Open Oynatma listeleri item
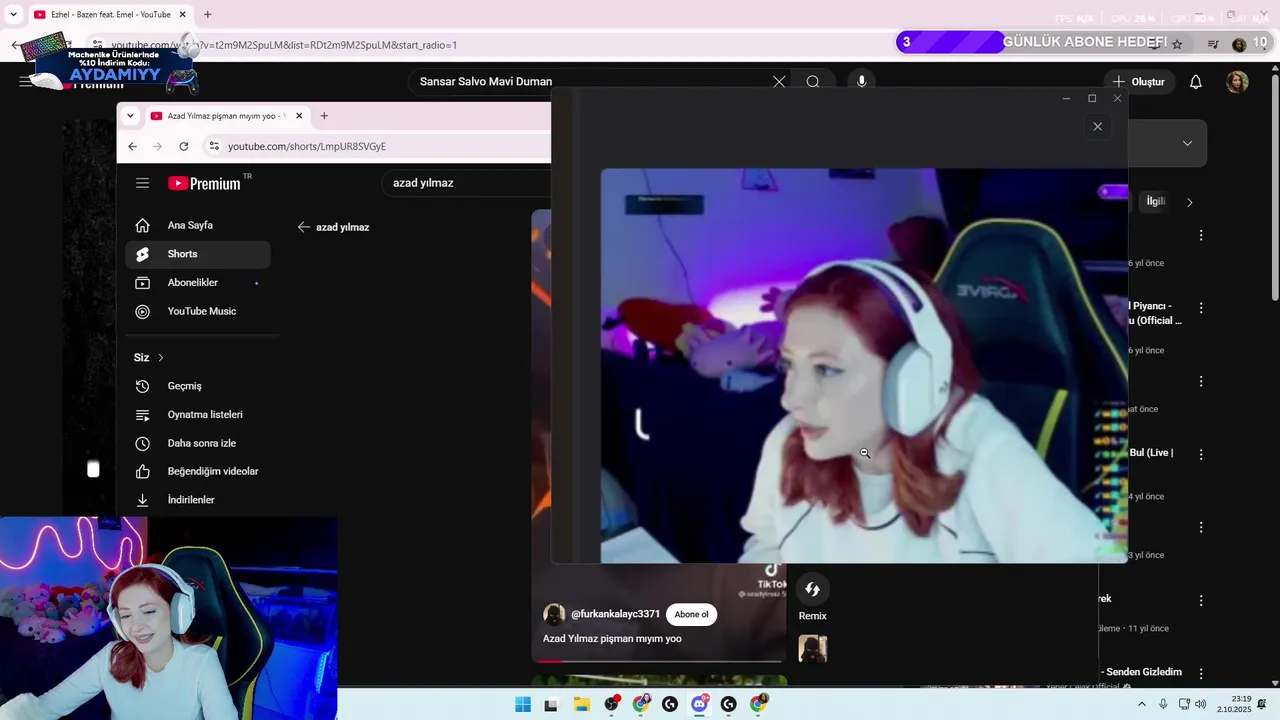Viewport: 1280px width, 720px height. pos(198,414)
